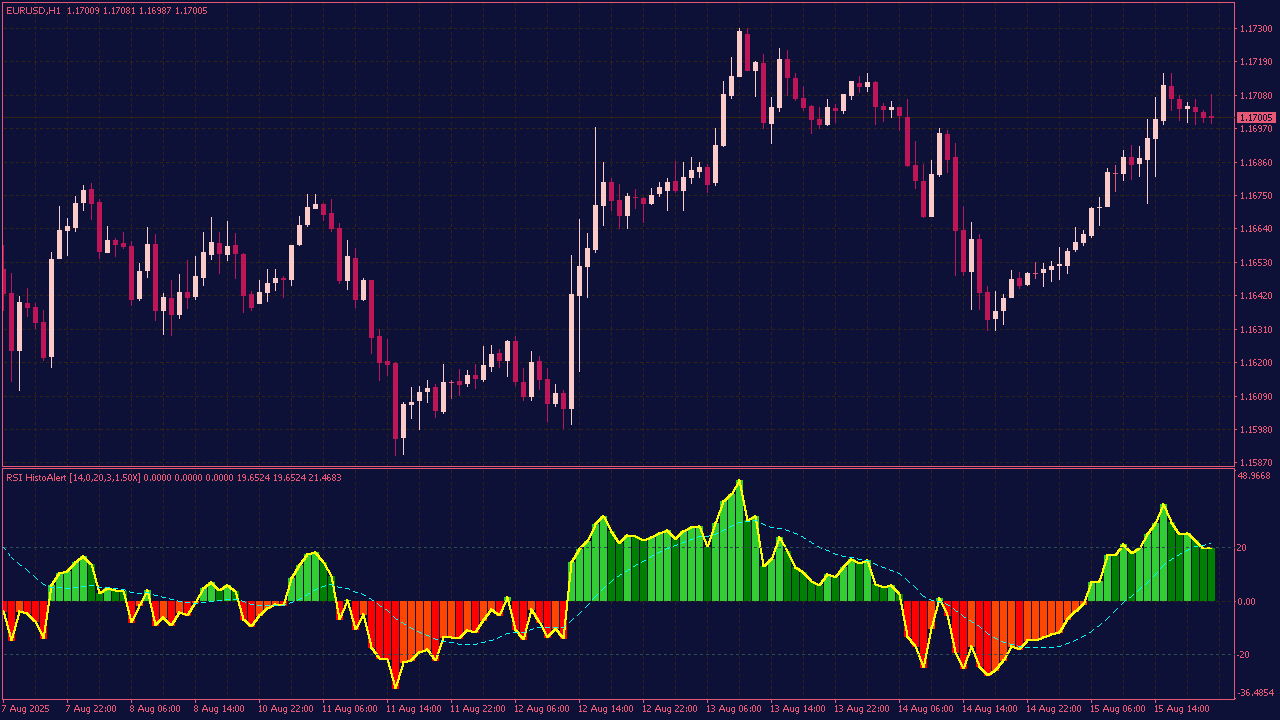Select the 15 Aug 14:00 time label
This screenshot has height=720, width=1280.
pos(1181,709)
